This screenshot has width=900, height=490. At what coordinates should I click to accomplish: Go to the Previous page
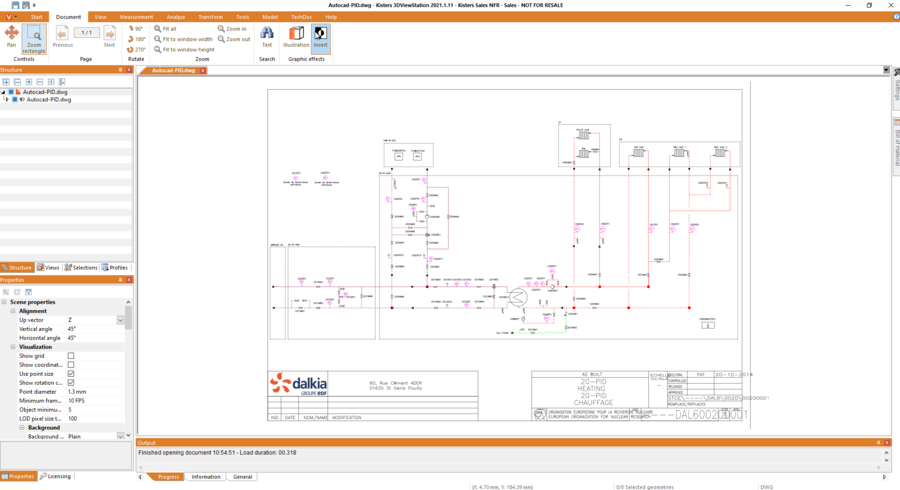pos(63,37)
